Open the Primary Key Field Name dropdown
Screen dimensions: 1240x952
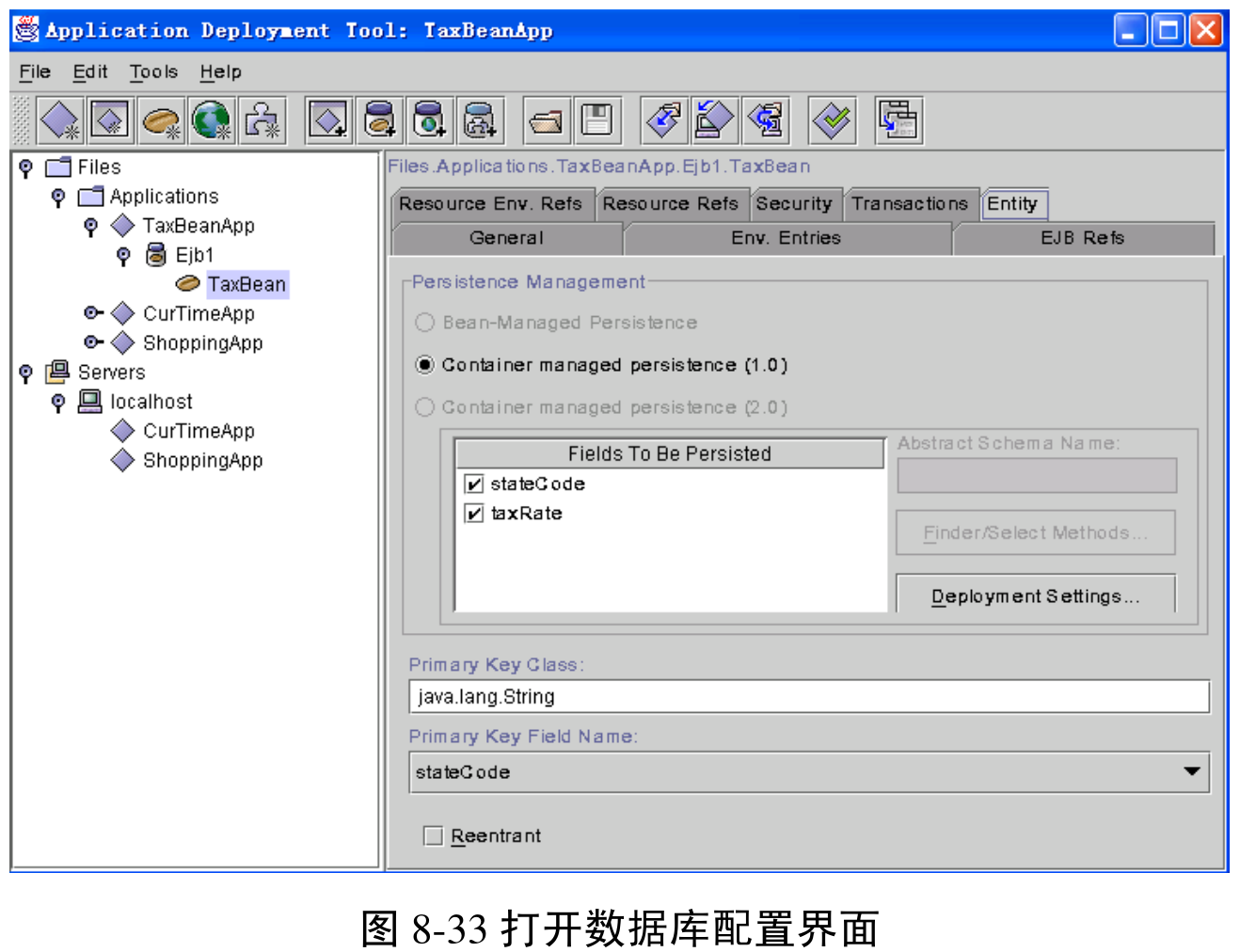1192,772
